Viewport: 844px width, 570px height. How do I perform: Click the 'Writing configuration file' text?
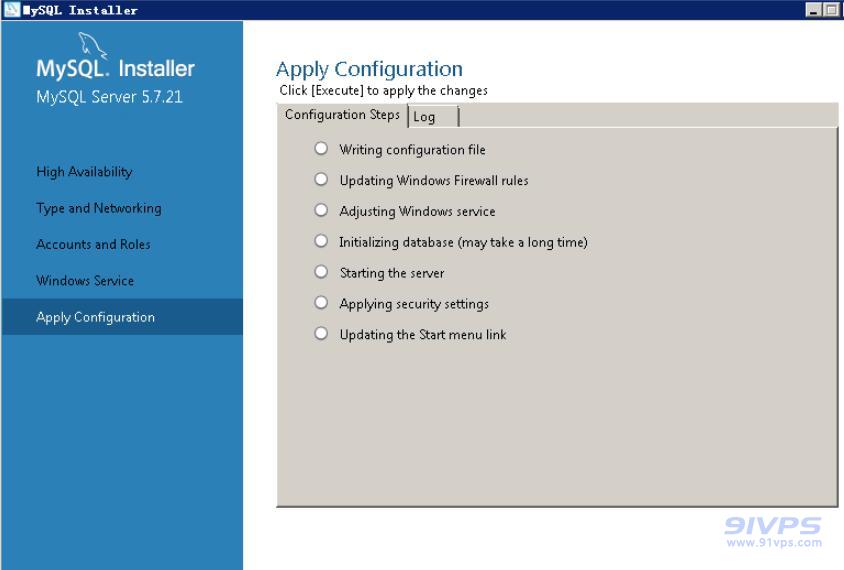412,150
